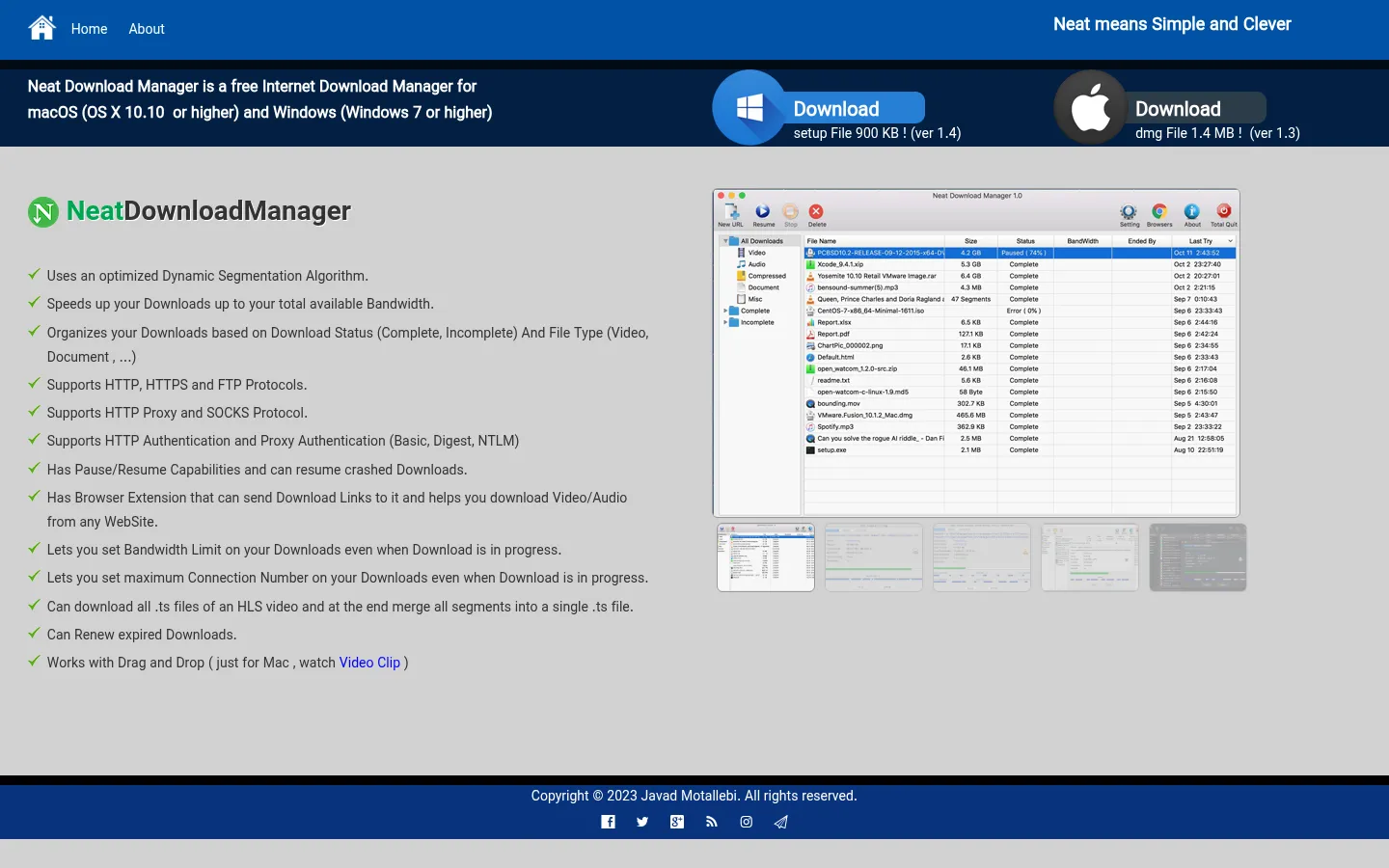The image size is (1389, 868).
Task: Select the fourth screenshot thumbnail
Action: (1090, 557)
